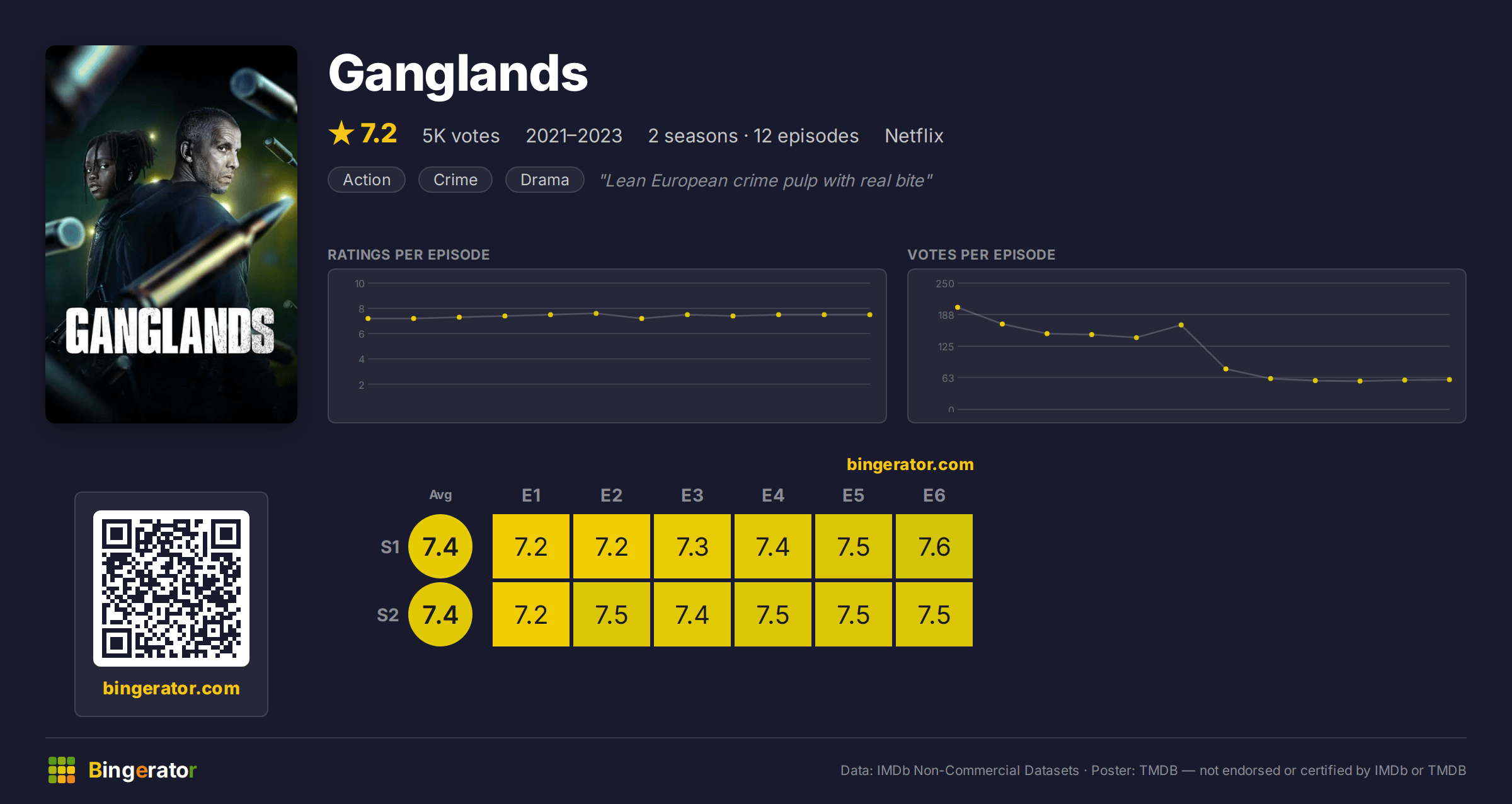Click the S1 average 7.4 circle
Screen dimensions: 1512x804
point(440,546)
